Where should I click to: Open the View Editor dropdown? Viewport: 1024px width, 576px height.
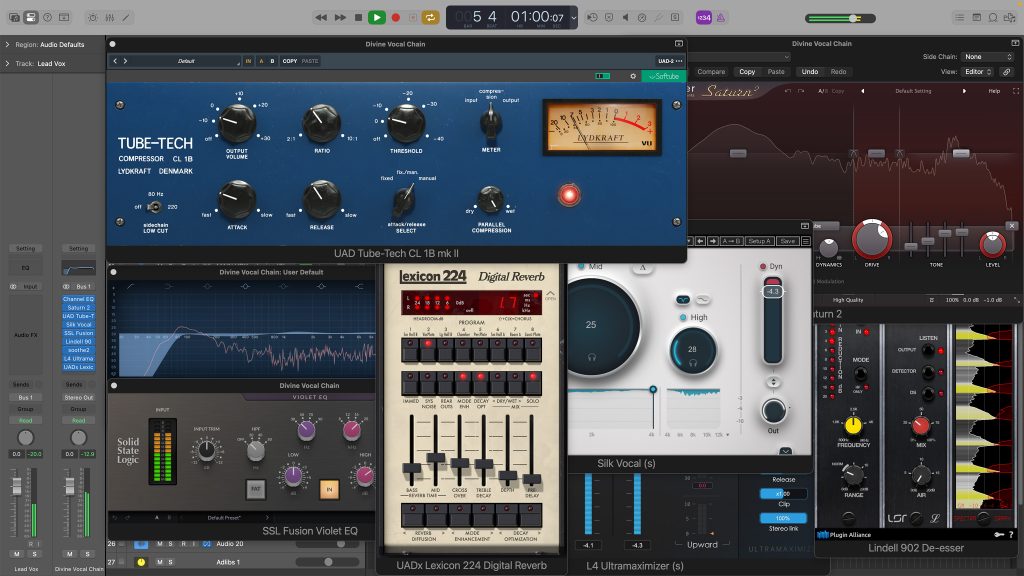pyautogui.click(x=975, y=72)
